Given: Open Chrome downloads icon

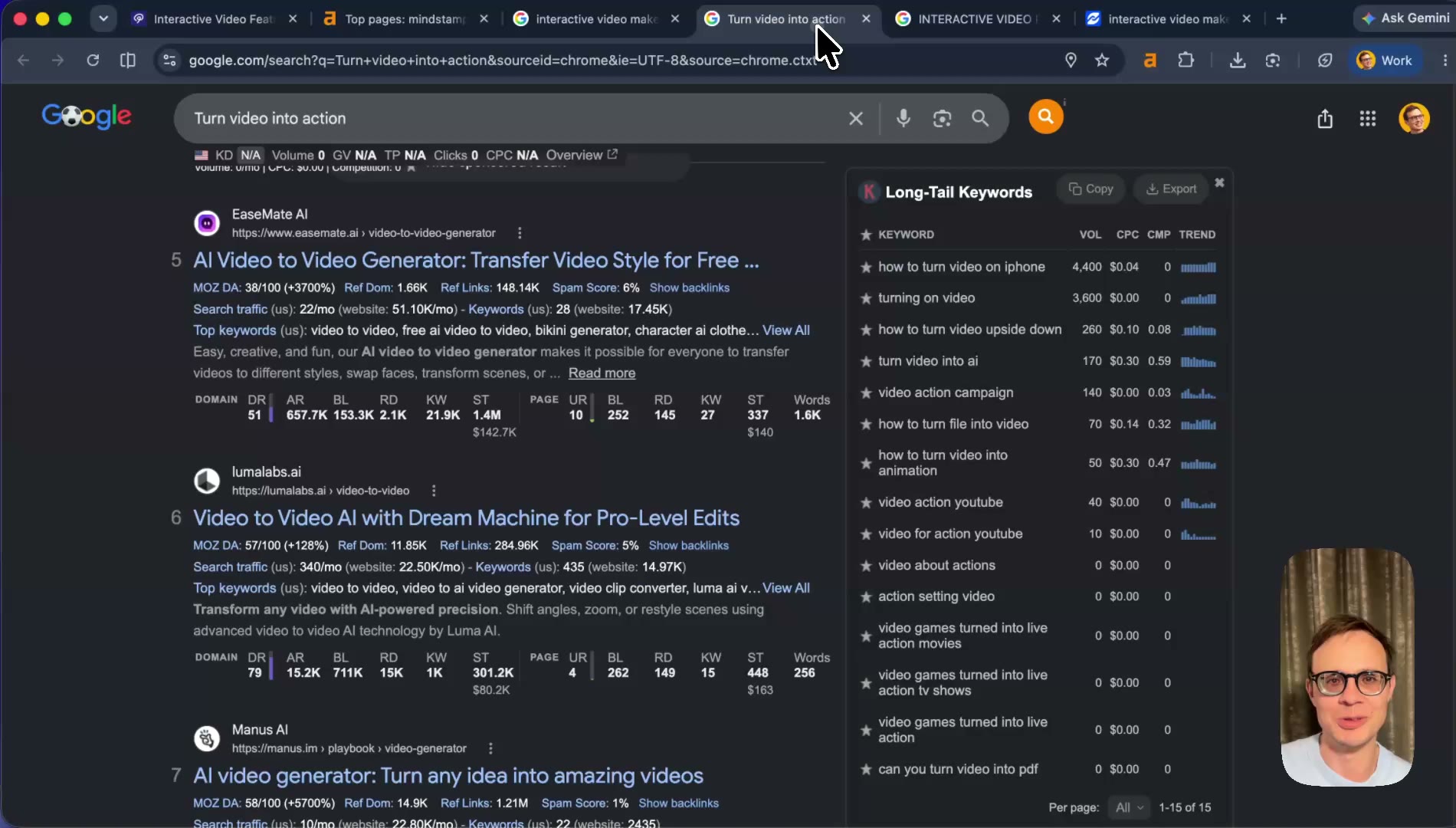Looking at the screenshot, I should point(1237,60).
